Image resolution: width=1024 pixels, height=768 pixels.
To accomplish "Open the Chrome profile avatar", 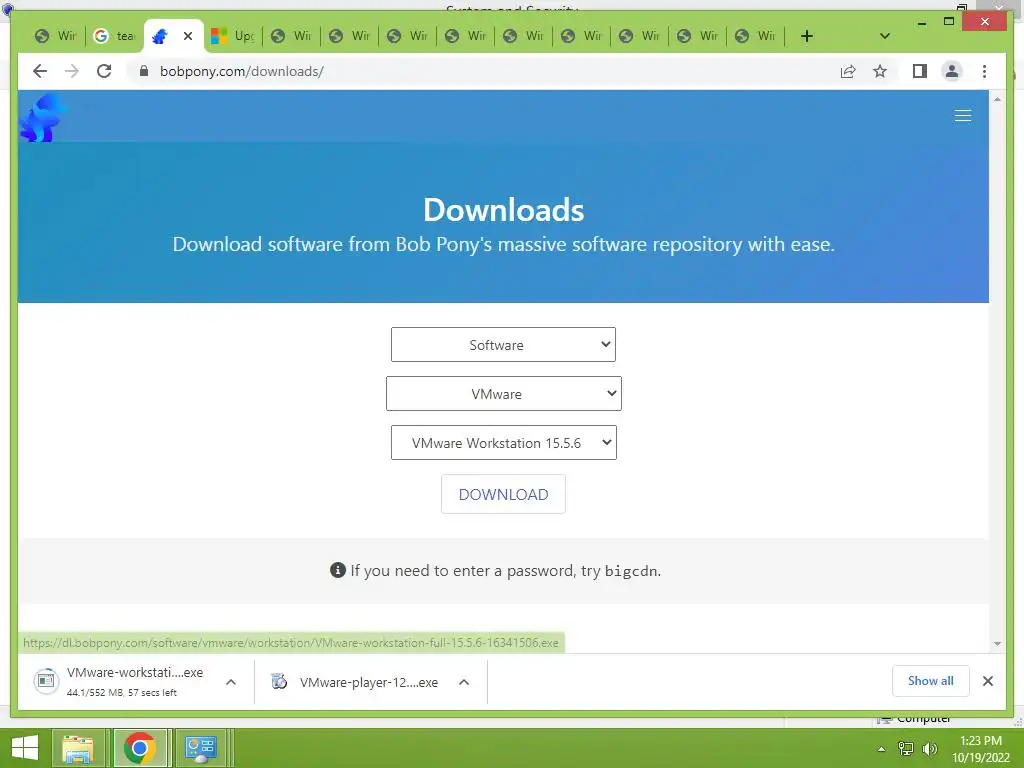I will (952, 71).
